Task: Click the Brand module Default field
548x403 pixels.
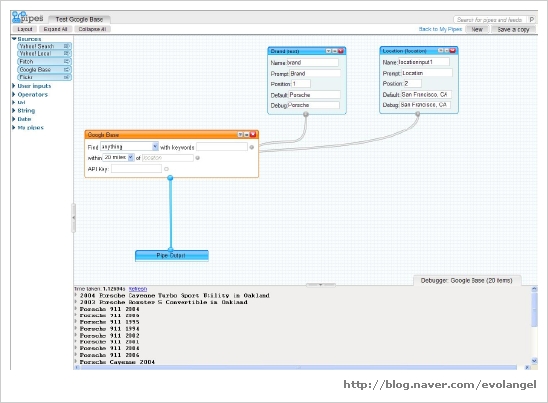Action: [314, 95]
